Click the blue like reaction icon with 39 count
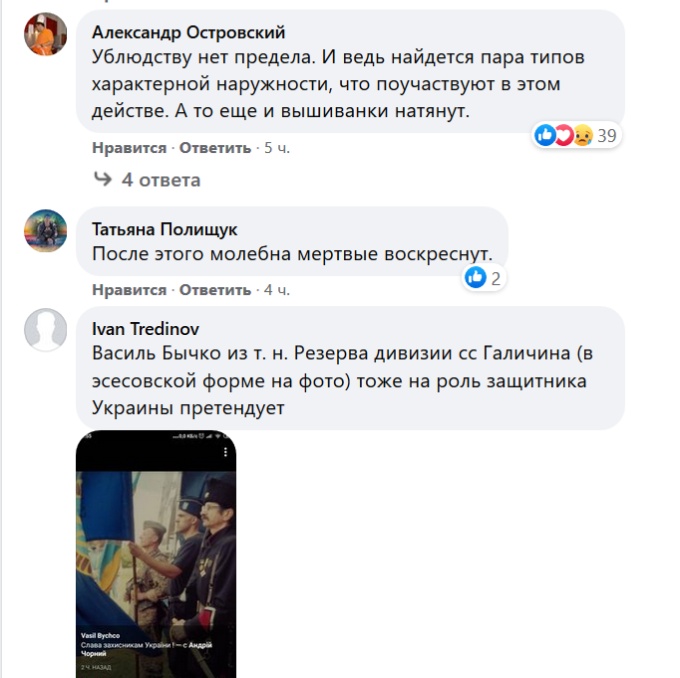 coord(545,135)
